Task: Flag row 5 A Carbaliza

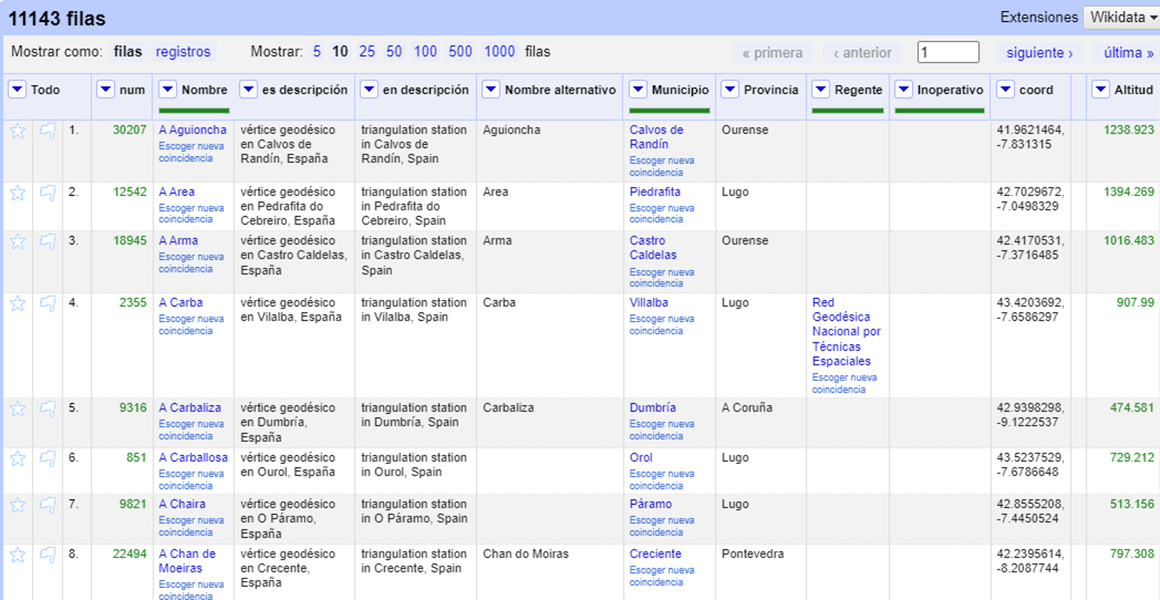Action: (47, 409)
